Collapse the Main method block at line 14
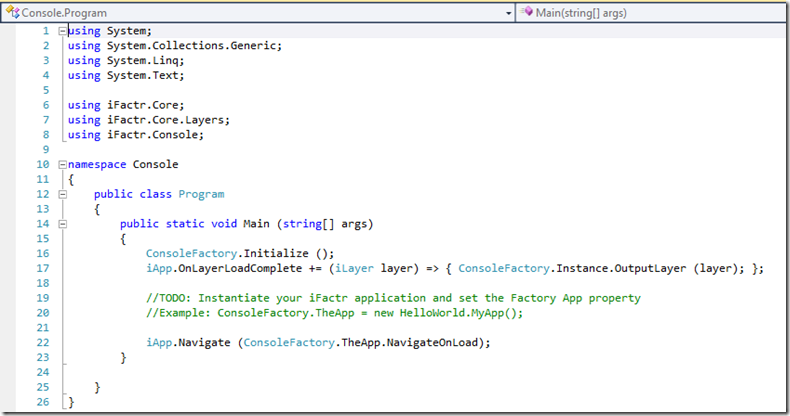Image resolution: width=790 pixels, height=416 pixels. pos(62,224)
